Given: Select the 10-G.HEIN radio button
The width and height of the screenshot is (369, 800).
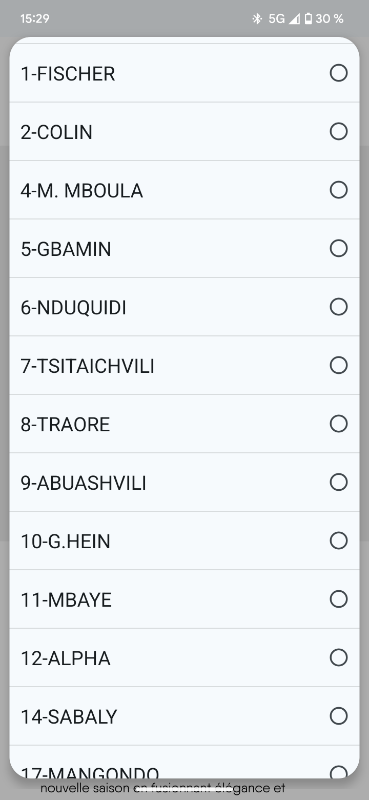Looking at the screenshot, I should [338, 540].
